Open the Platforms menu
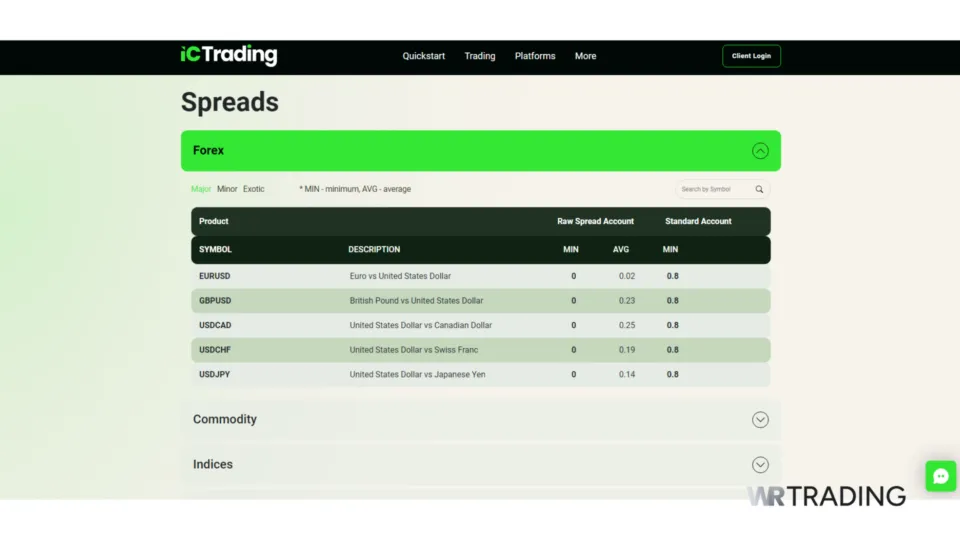This screenshot has height=540, width=960. click(535, 56)
